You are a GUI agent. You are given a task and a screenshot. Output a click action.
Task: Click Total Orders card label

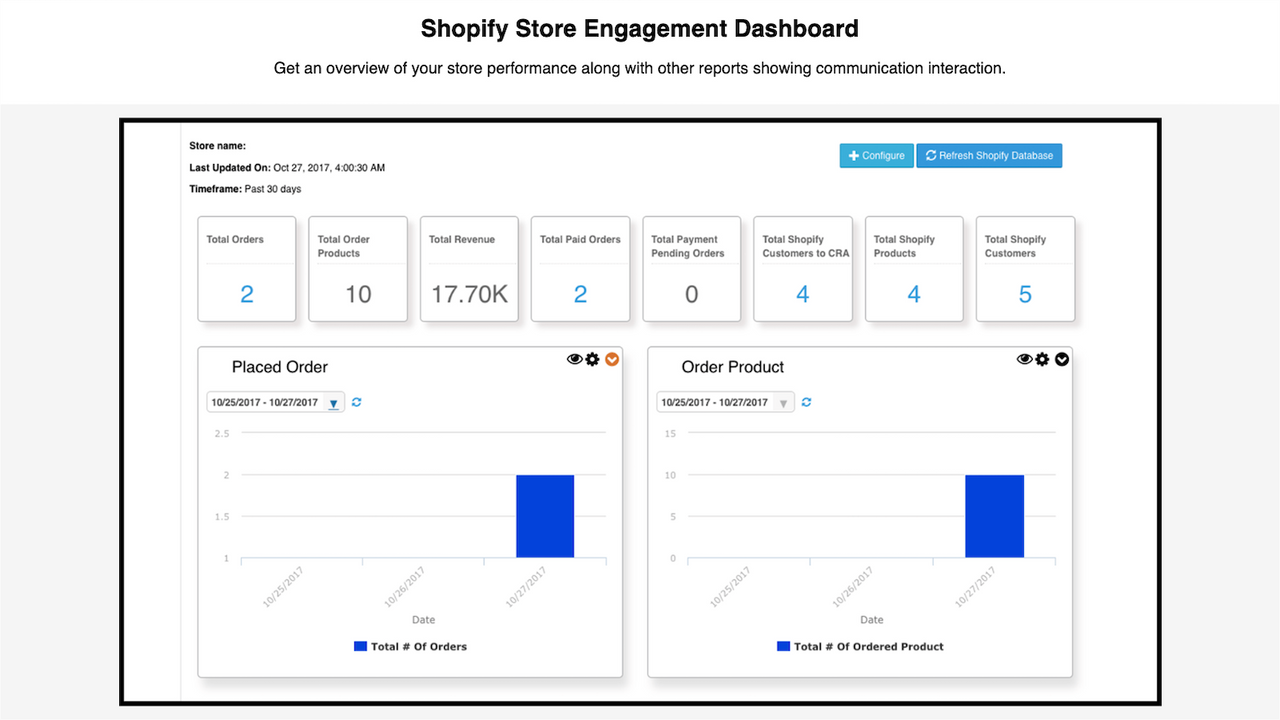[235, 239]
